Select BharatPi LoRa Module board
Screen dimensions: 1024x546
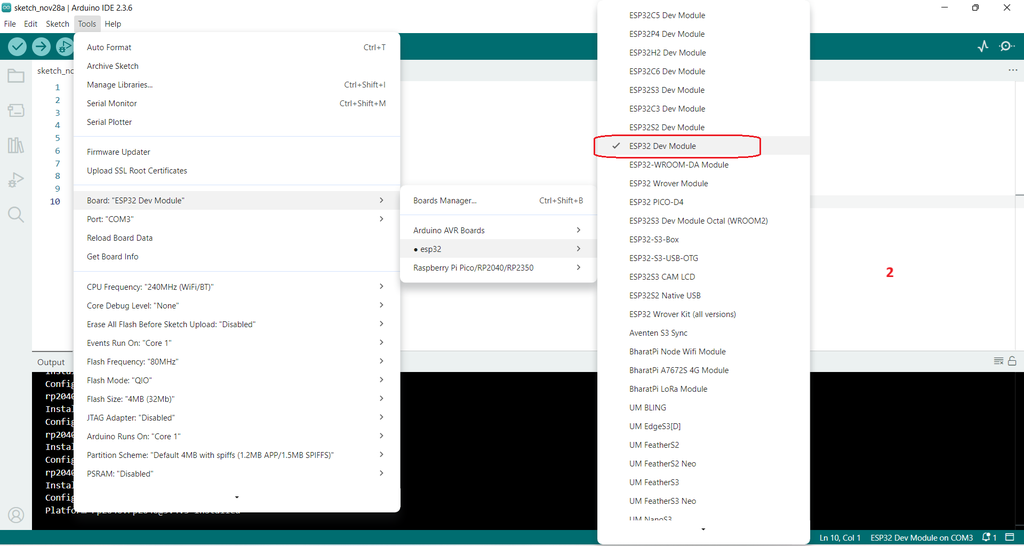(x=703, y=389)
